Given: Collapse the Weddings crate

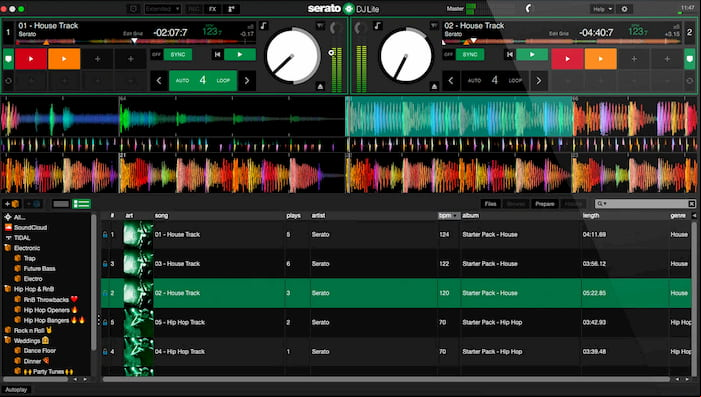Looking at the screenshot, I should [x=8, y=341].
